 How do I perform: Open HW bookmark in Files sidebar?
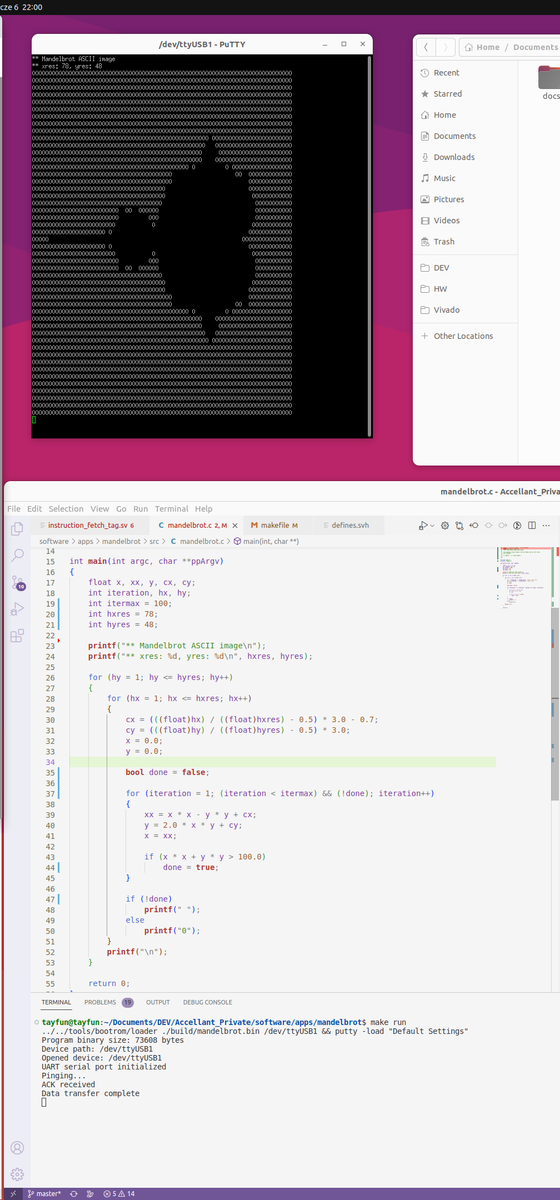(x=466, y=289)
